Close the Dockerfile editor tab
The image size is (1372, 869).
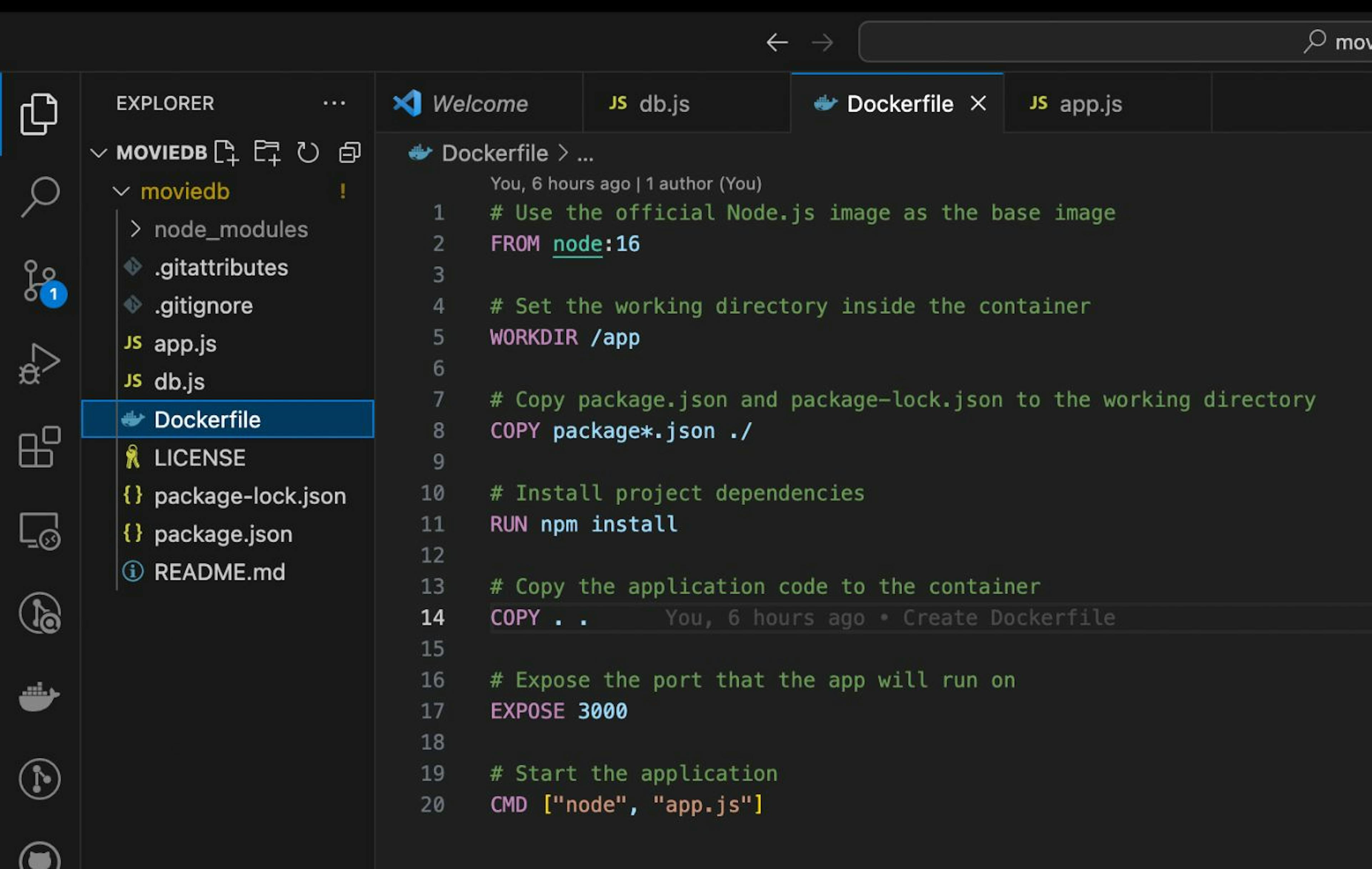[978, 104]
